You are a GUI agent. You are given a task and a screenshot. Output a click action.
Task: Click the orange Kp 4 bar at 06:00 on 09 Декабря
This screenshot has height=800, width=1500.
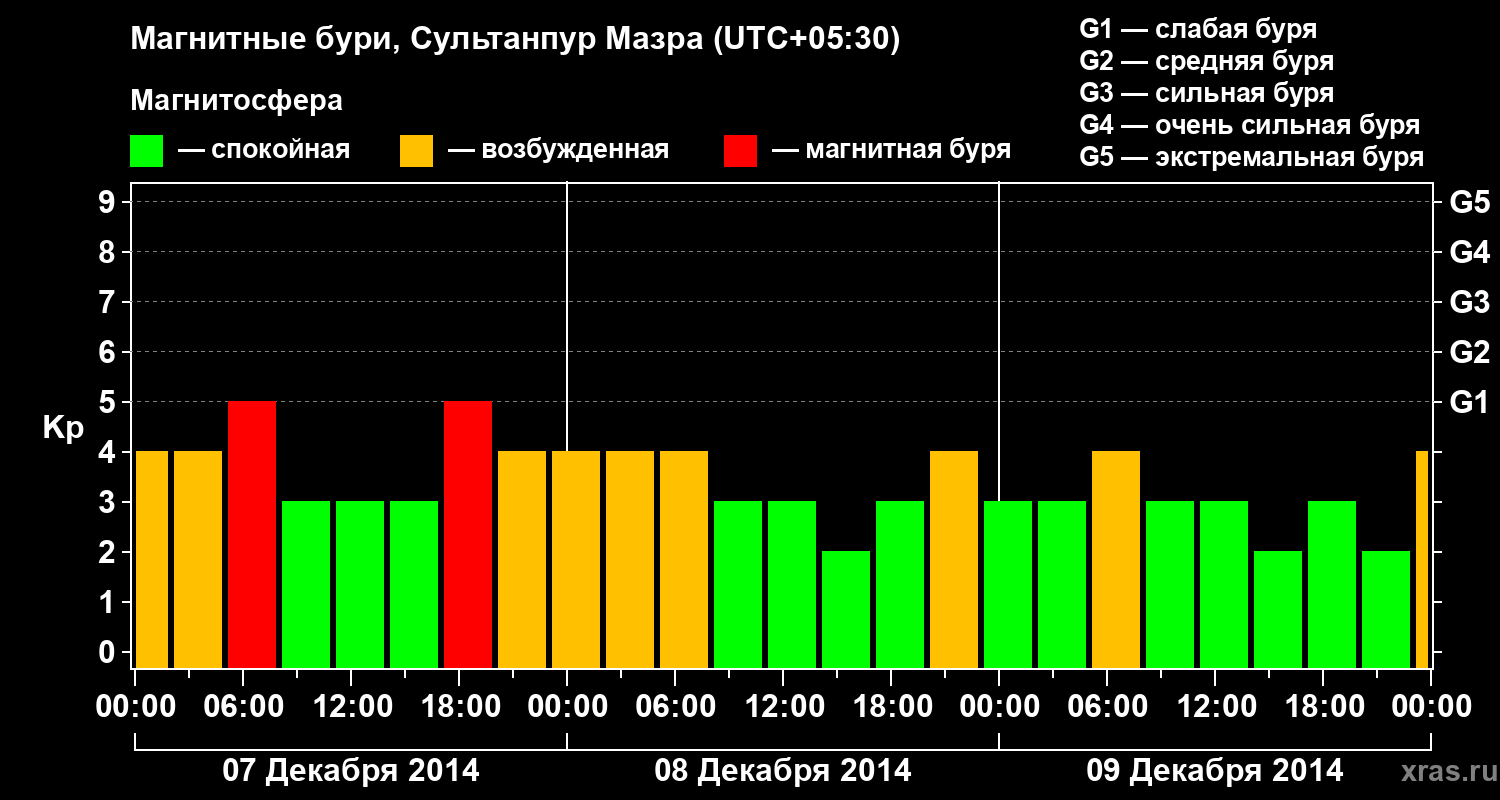coord(1116,560)
